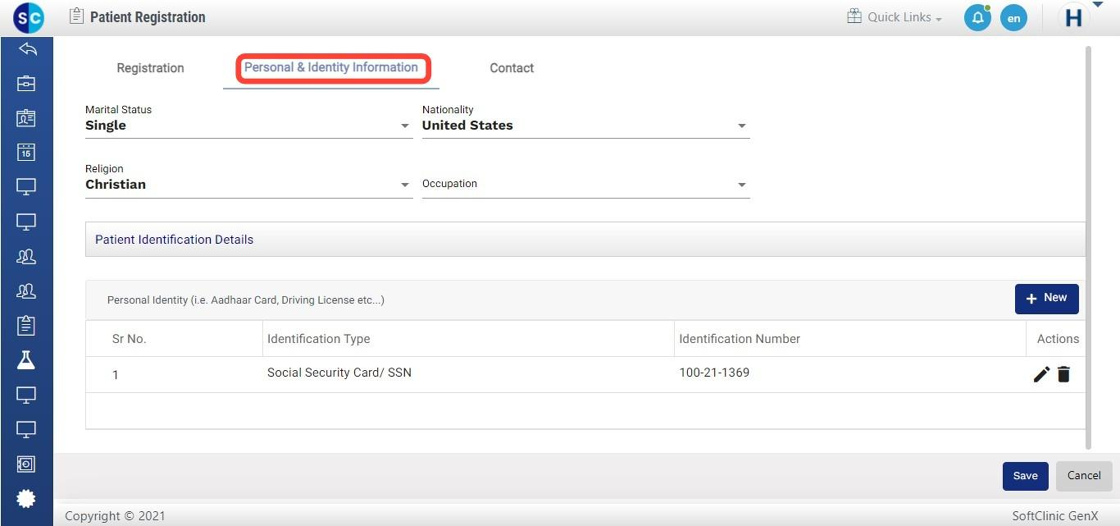Open the clipboard sidebar icon

pos(26,326)
